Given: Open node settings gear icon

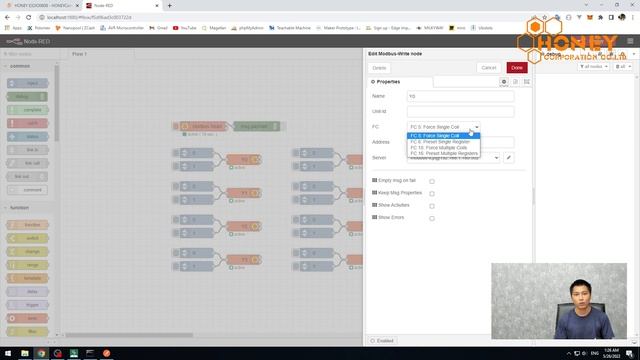Looking at the screenshot, I should click(x=504, y=82).
